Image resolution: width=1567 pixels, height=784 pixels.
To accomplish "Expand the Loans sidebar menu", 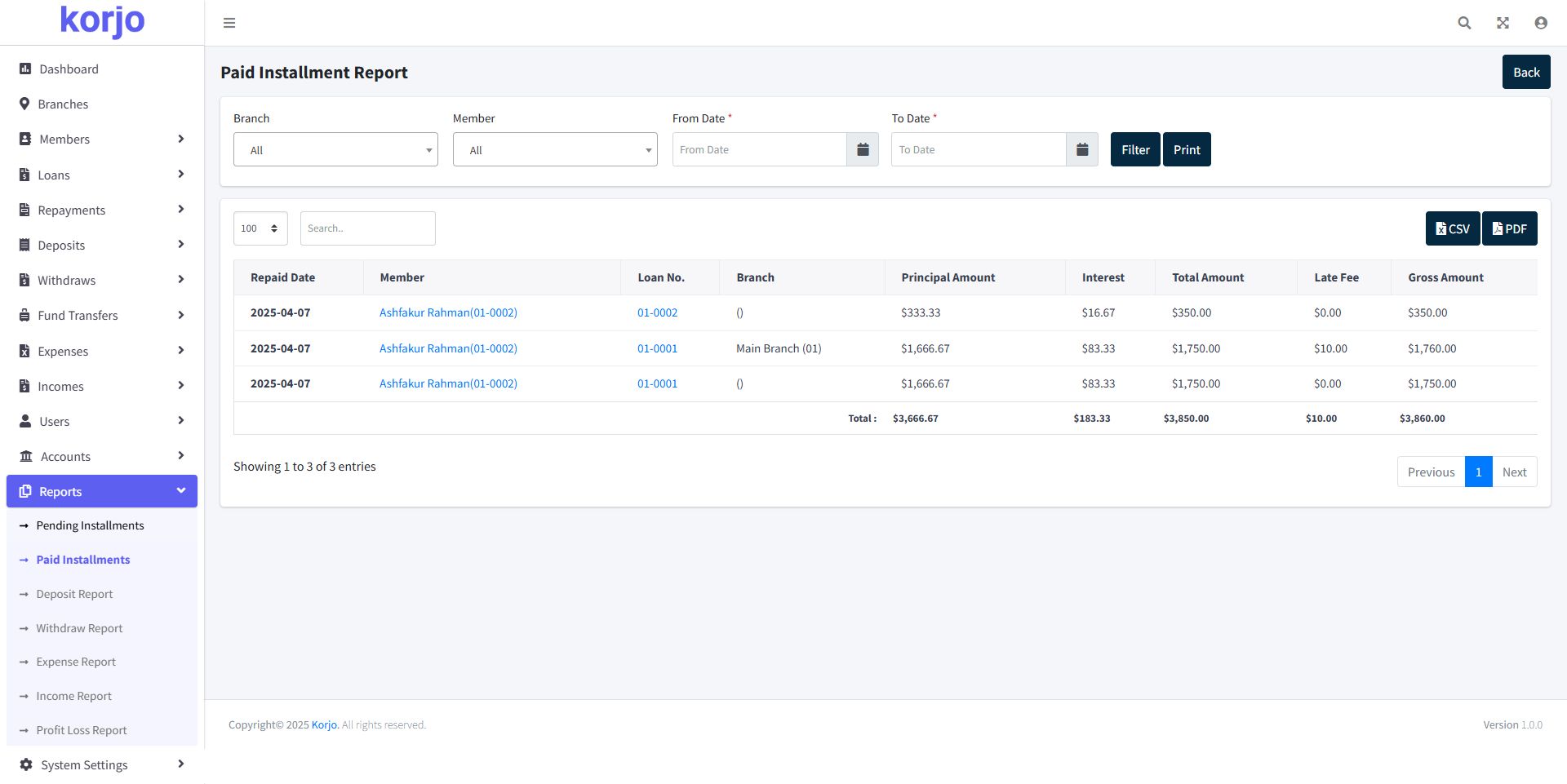I will tap(102, 175).
